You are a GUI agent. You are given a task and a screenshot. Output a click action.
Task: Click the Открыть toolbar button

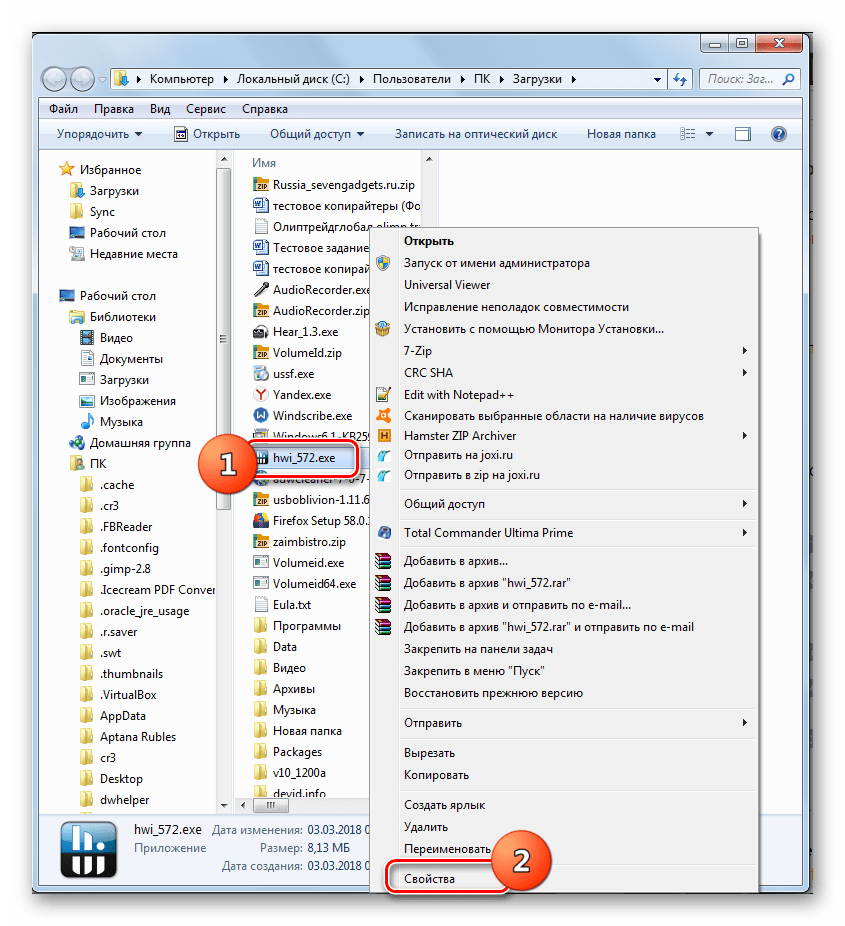(x=207, y=134)
